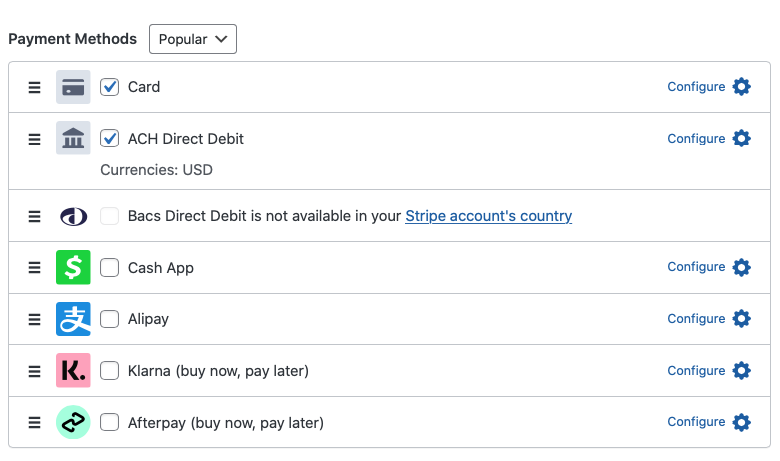Enable the Cash App checkbox
This screenshot has height=461, width=780.
[110, 268]
